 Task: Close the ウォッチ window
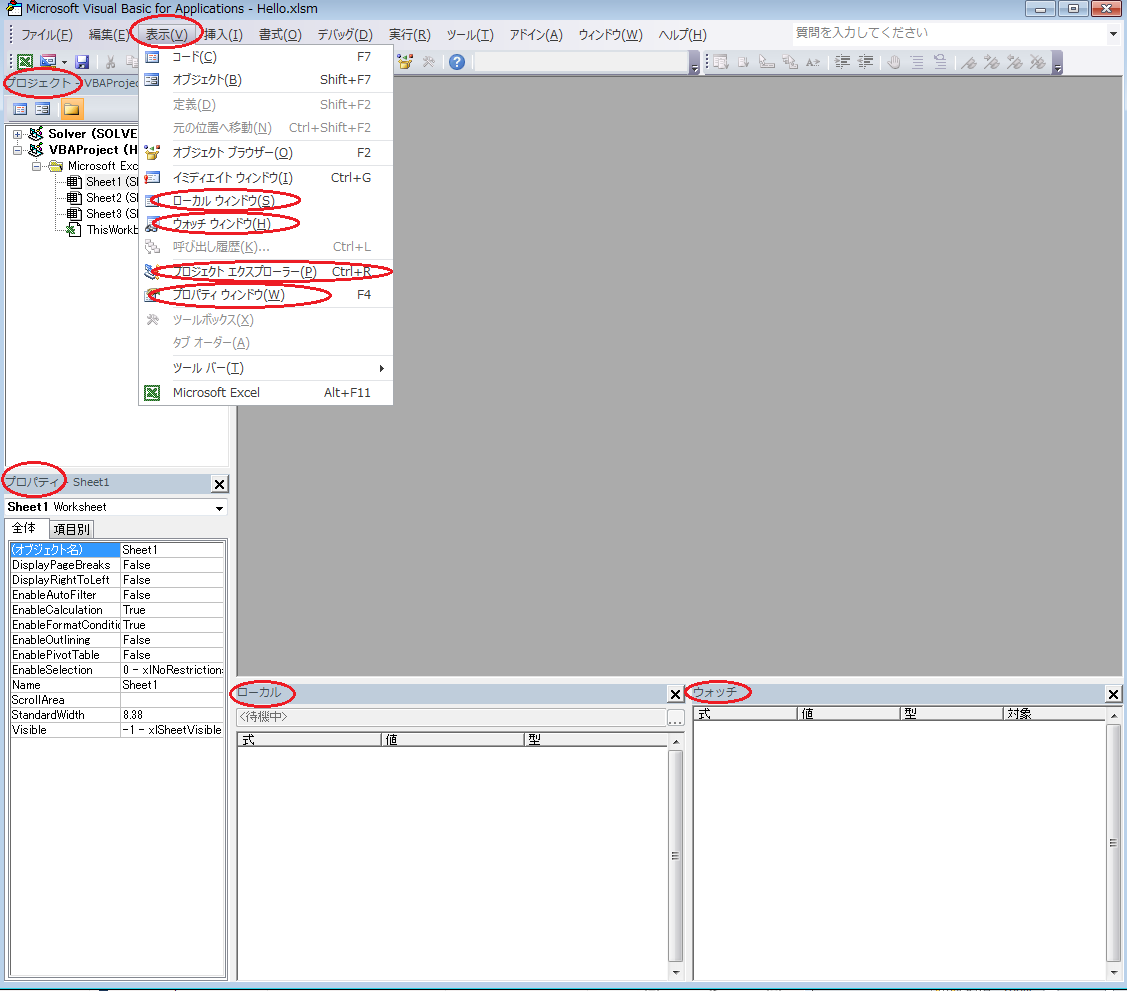coord(1113,694)
